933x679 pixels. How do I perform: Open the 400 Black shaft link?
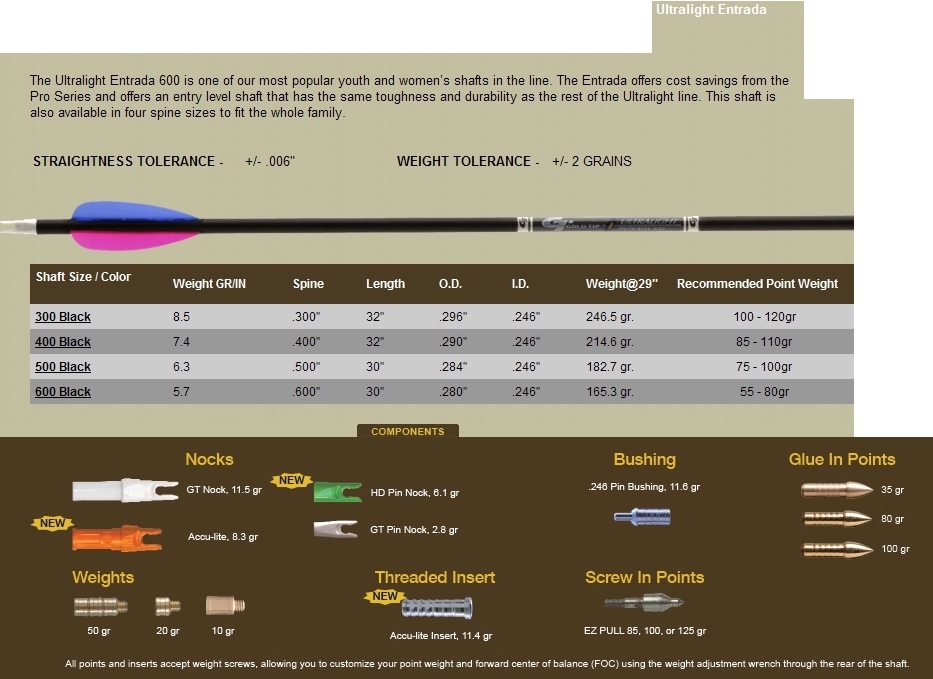(x=62, y=342)
